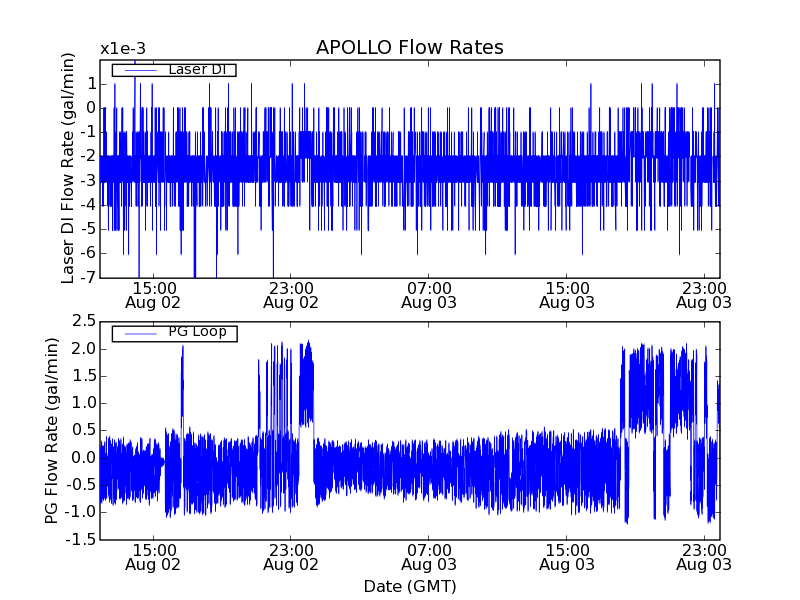Click the -4 y-axis tick on Laser plot
The height and width of the screenshot is (600, 800).
[x=88, y=204]
